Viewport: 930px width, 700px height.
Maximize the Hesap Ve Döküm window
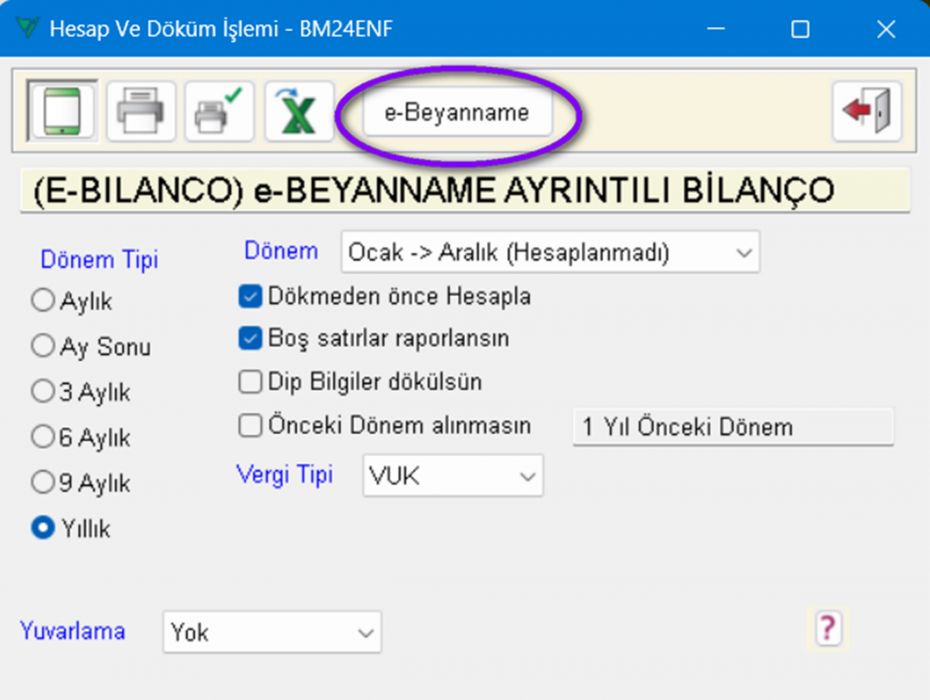point(800,28)
